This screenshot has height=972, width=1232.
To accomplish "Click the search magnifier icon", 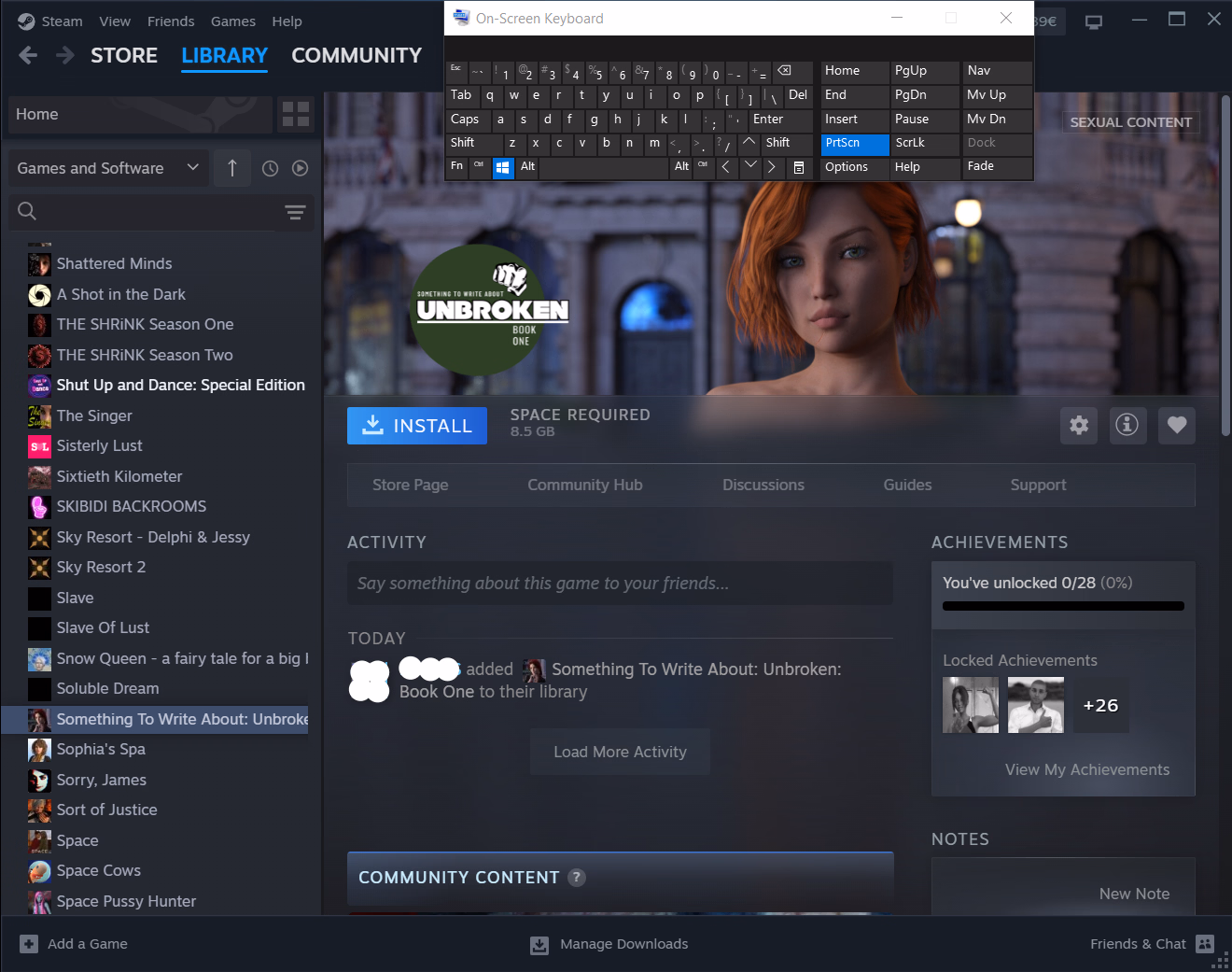I will click(27, 211).
